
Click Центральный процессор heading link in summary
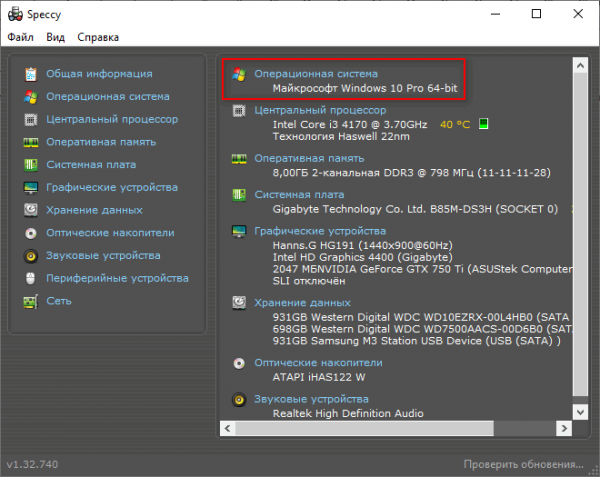(x=320, y=111)
